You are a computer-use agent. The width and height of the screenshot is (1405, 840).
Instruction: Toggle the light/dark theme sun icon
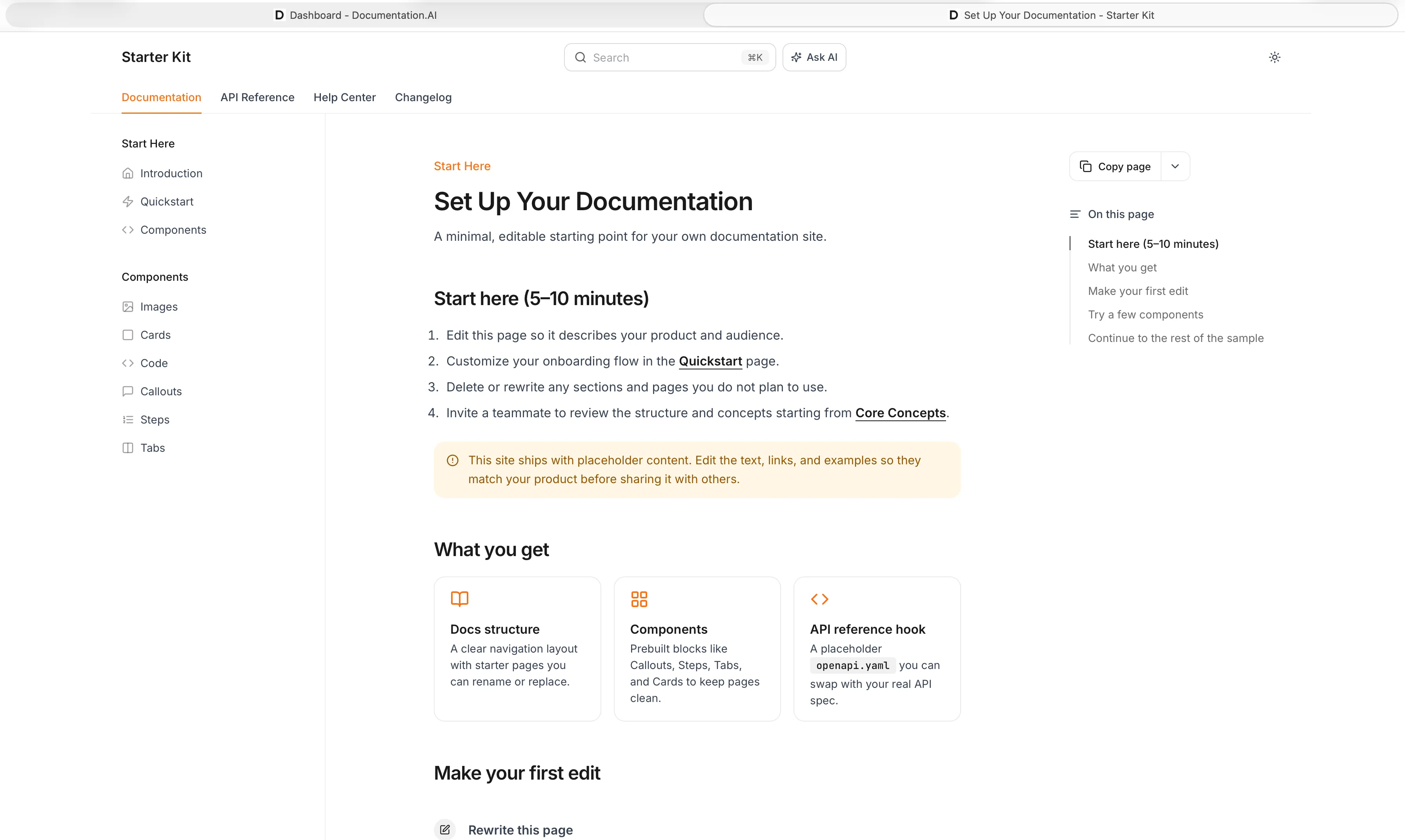coord(1274,57)
